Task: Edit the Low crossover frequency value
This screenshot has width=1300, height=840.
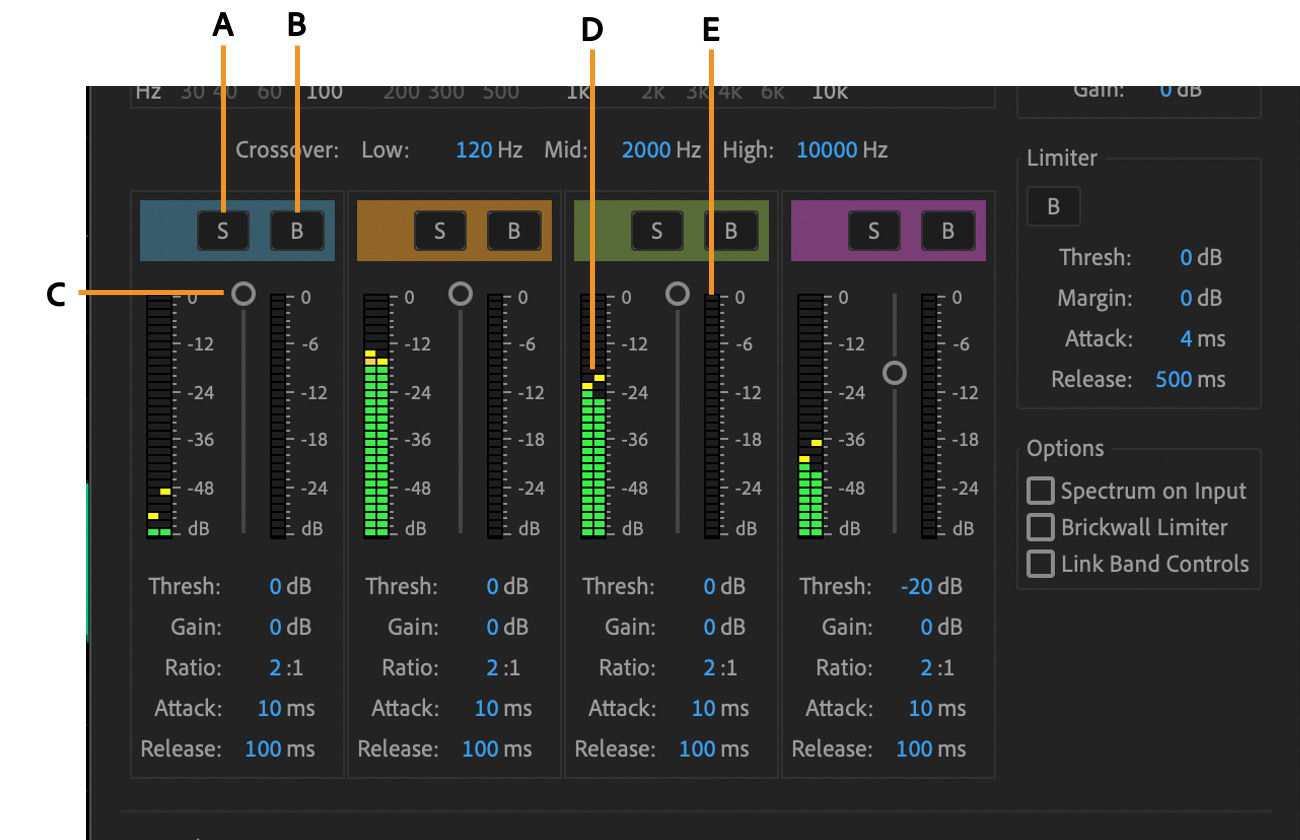Action: pyautogui.click(x=479, y=149)
